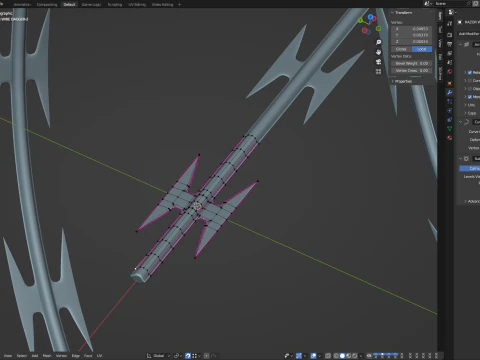The image size is (480, 360).
Task: Switch perspective/orthographic with the grid icon
Action: [378, 71]
